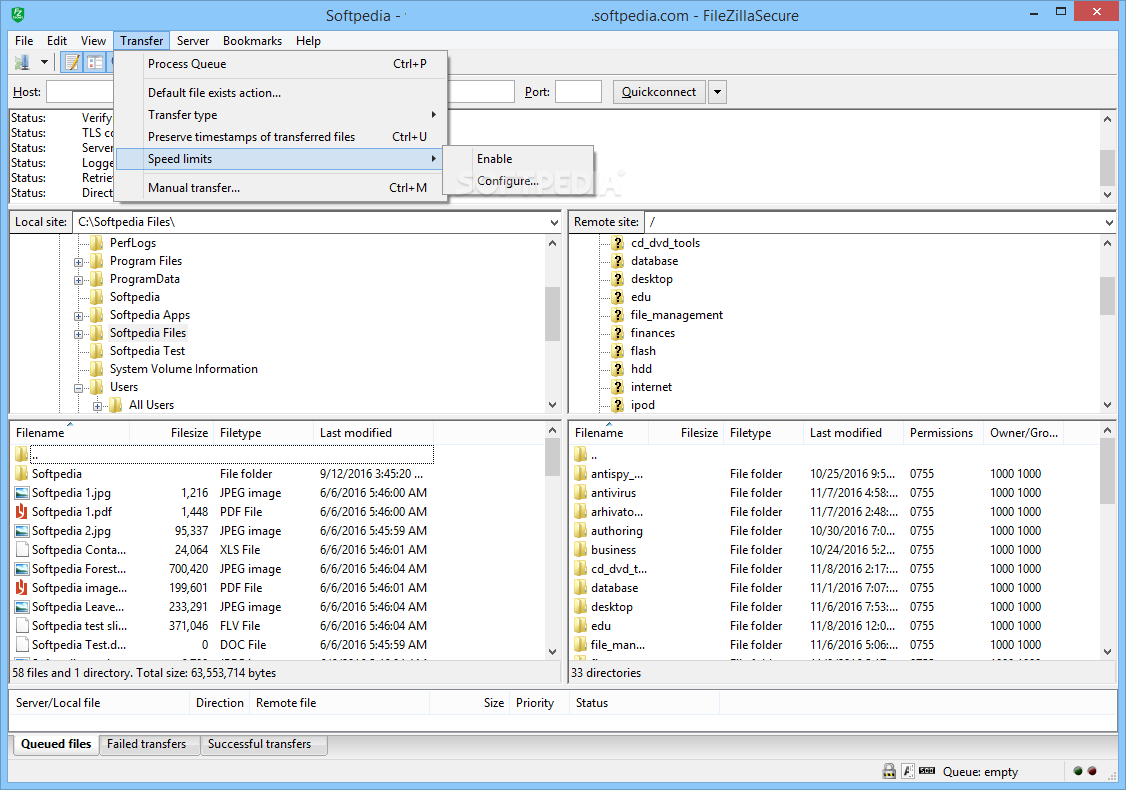Image resolution: width=1126 pixels, height=790 pixels.
Task: Select the Softpedia 2.jpg image icon
Action: tap(22, 531)
